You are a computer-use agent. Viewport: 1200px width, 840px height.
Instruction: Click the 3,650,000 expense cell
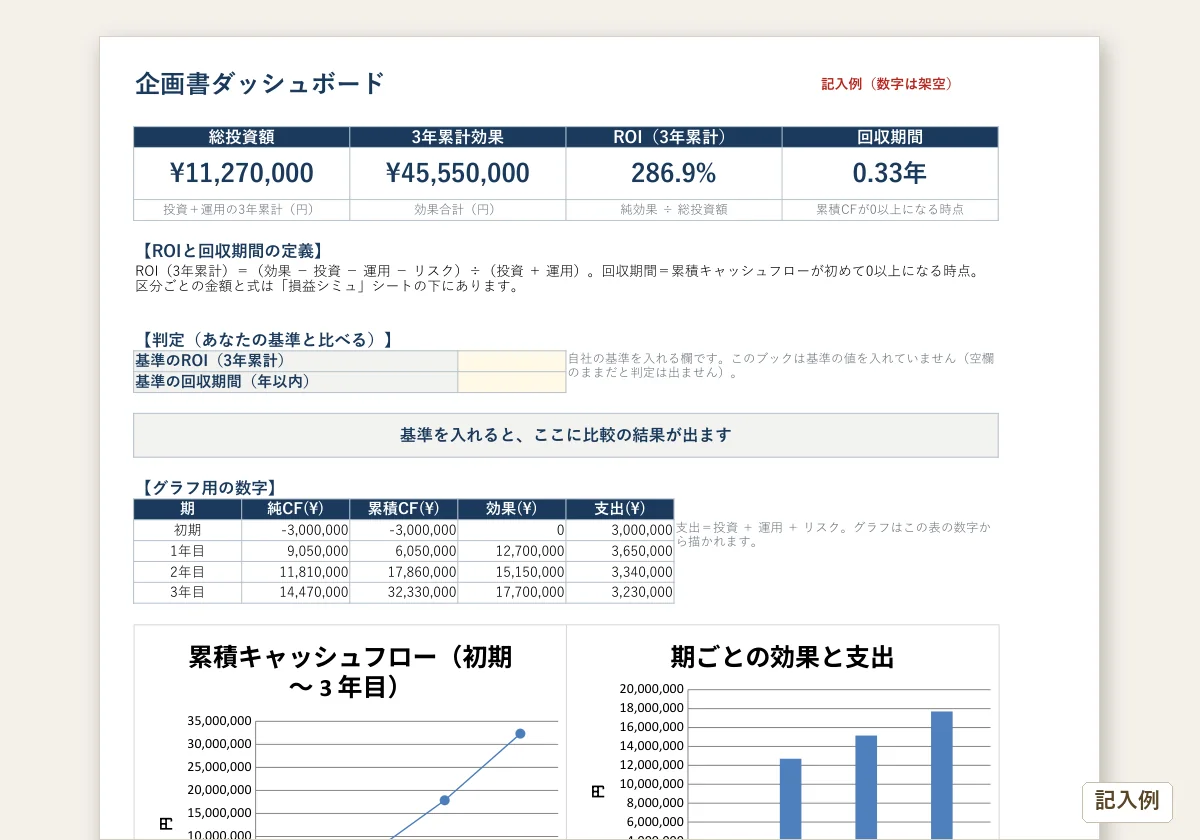[620, 551]
